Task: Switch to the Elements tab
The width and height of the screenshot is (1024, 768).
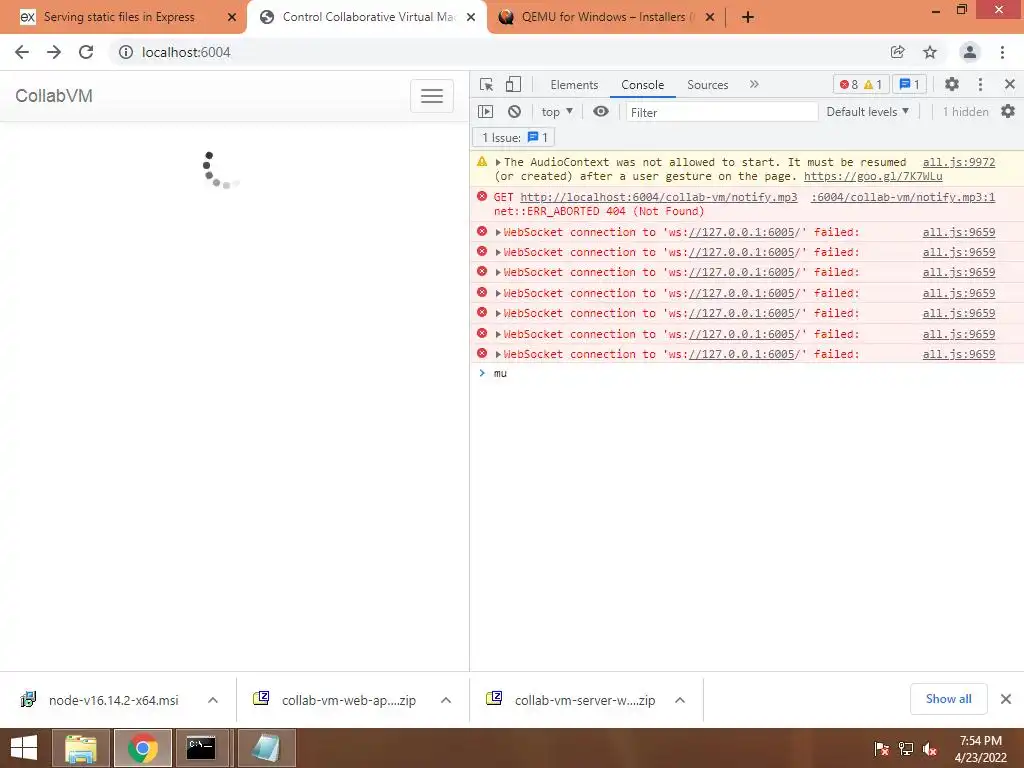Action: (574, 85)
